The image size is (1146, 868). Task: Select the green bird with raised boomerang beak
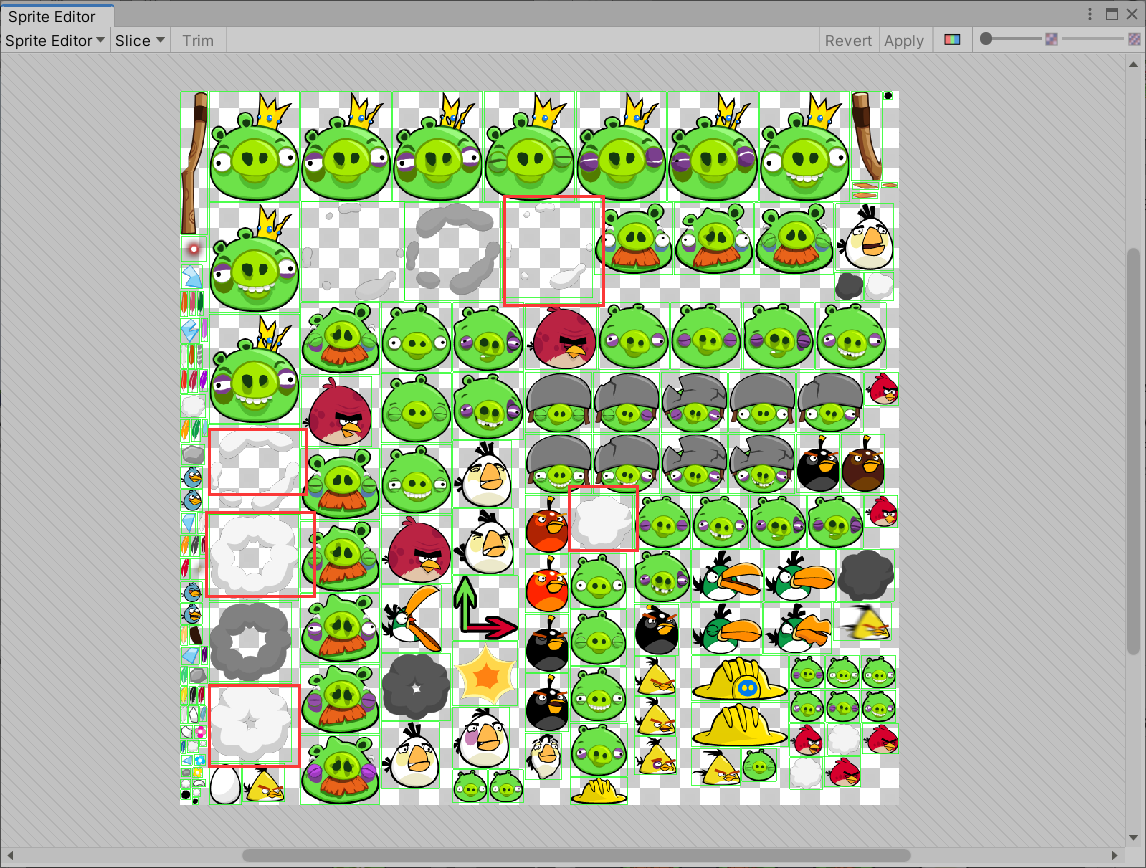point(410,618)
